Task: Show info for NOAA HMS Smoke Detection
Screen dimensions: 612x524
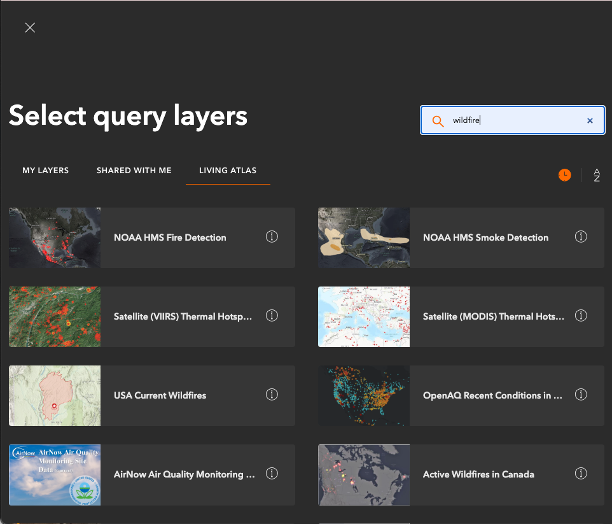Action: pyautogui.click(x=581, y=236)
